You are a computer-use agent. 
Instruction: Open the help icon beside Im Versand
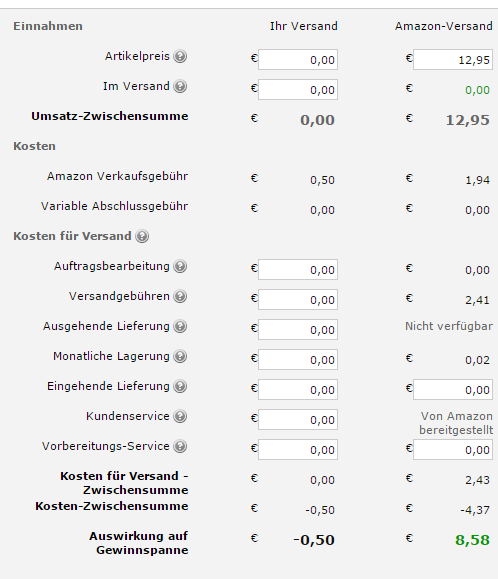click(180, 86)
